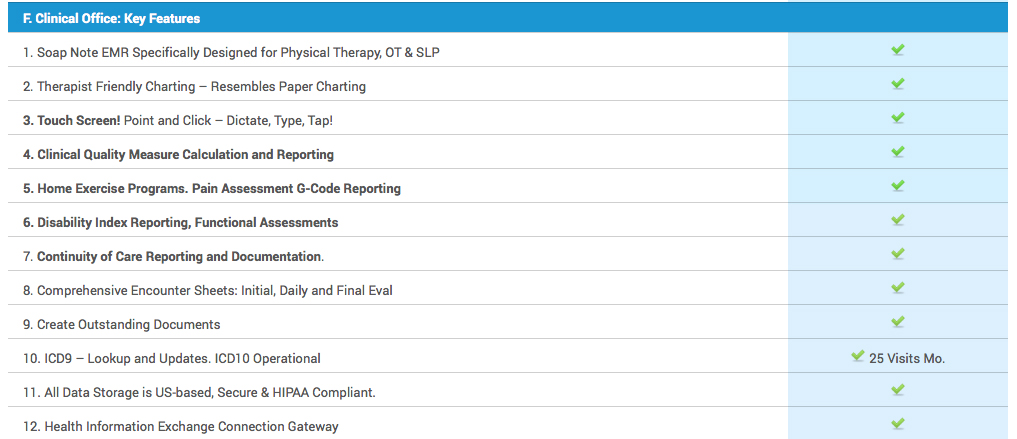Select the "Touch Screen!" feature text
Image resolution: width=1017 pixels, height=439 pixels.
click(x=78, y=120)
